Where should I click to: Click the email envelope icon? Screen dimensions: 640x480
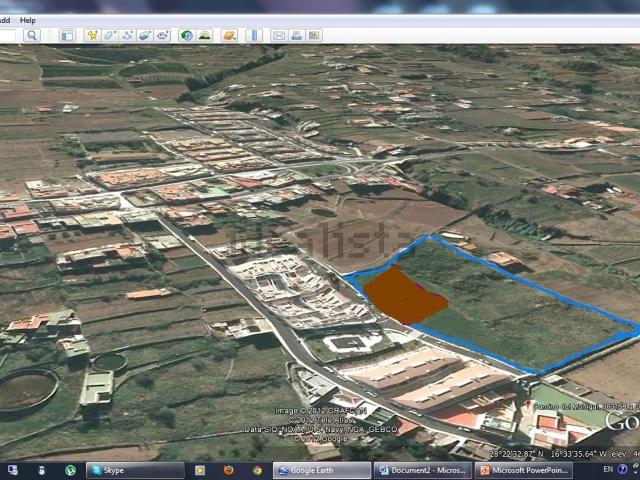pos(279,35)
